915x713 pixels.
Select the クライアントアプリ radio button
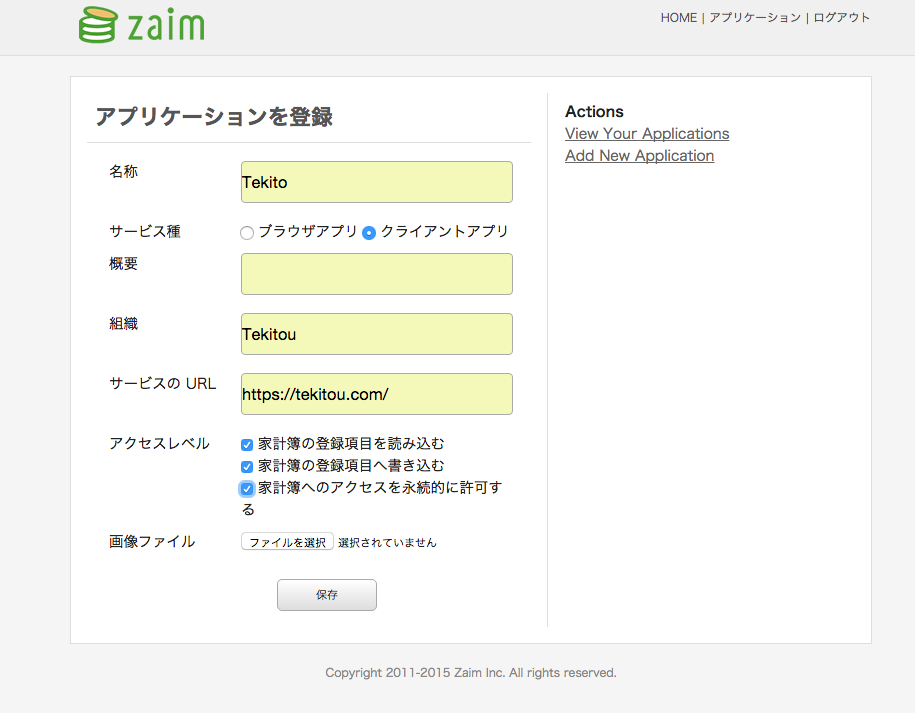coord(369,233)
